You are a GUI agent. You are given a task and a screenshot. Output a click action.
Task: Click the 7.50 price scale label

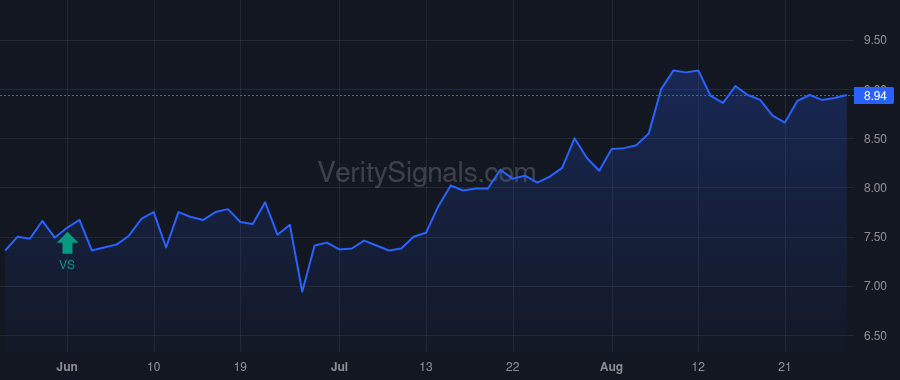tap(874, 237)
